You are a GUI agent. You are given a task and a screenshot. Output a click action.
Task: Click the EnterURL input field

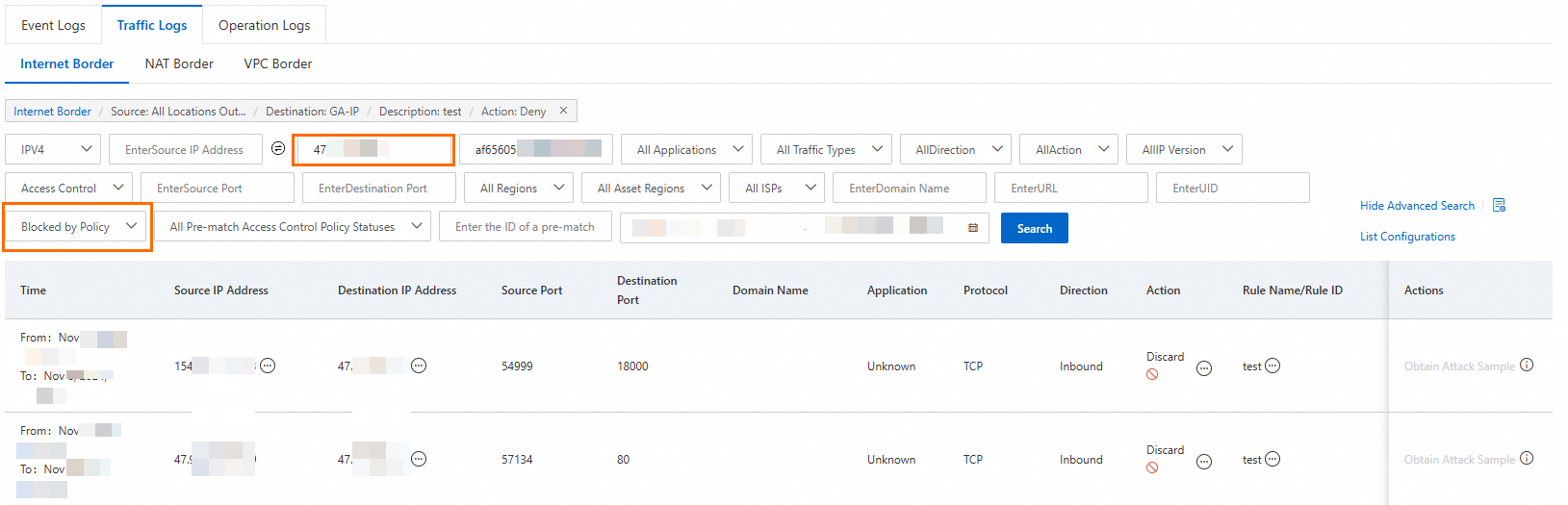tap(1071, 188)
